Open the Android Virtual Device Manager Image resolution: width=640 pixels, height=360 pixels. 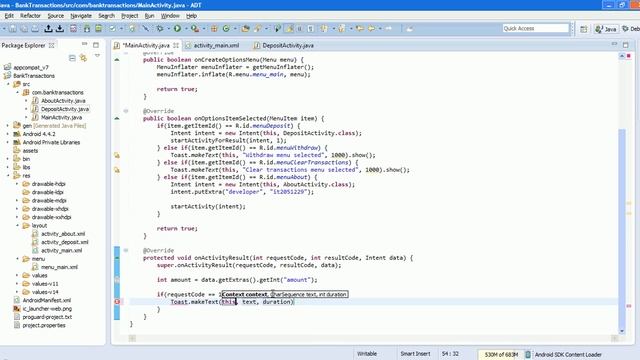[x=98, y=29]
